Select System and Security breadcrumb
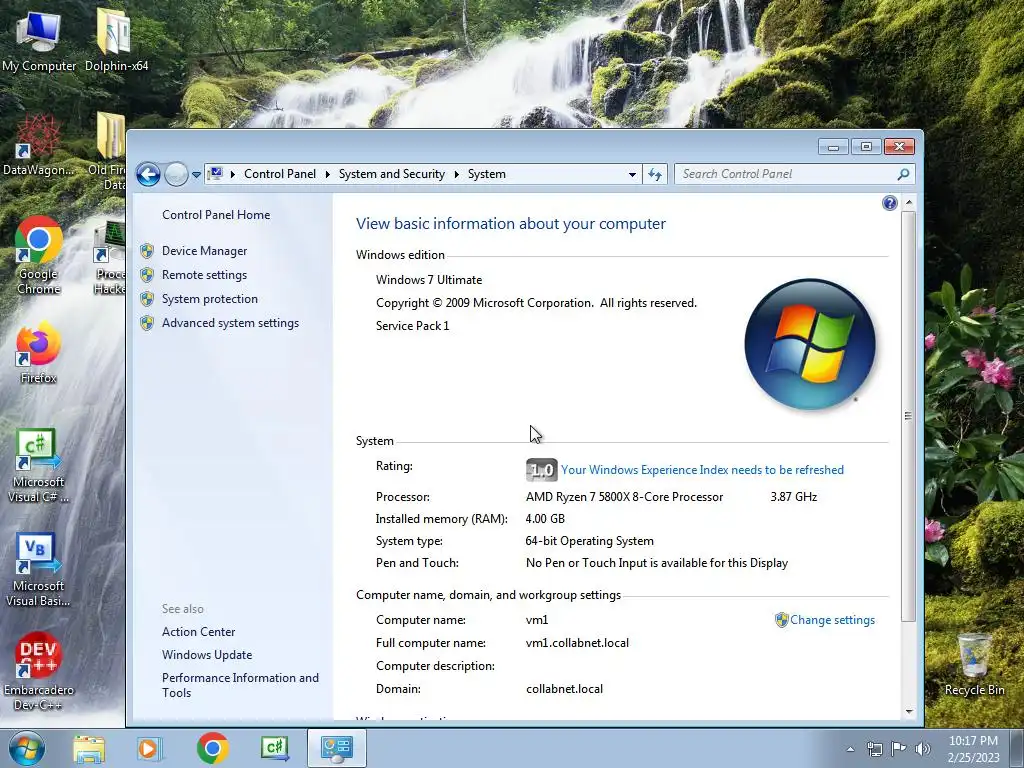This screenshot has width=1024, height=768. point(391,174)
